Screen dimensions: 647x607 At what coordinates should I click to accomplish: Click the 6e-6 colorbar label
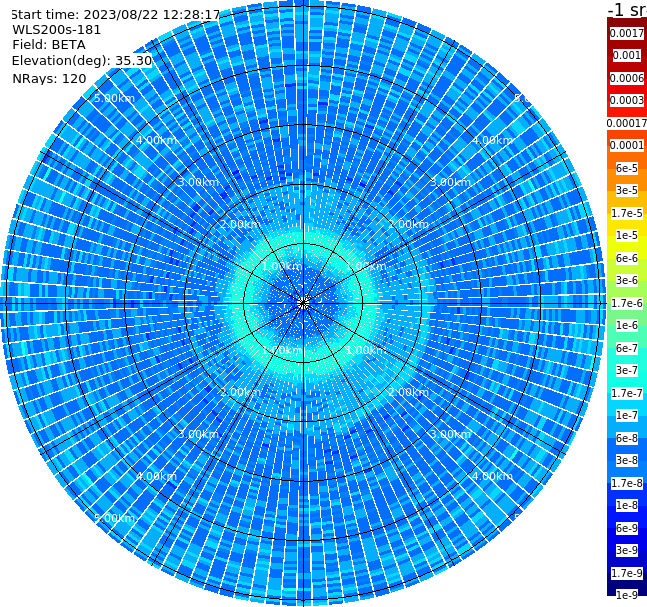click(x=627, y=258)
